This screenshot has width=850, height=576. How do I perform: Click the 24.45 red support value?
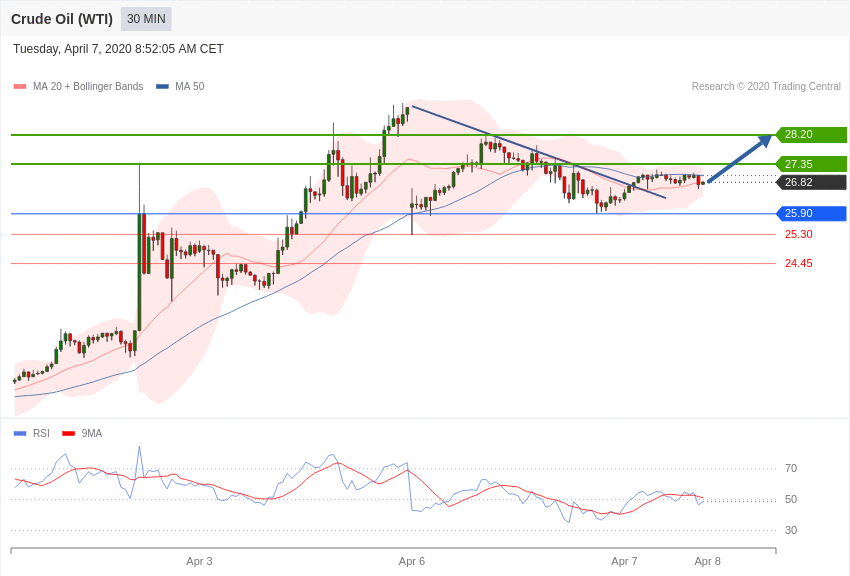pyautogui.click(x=799, y=263)
